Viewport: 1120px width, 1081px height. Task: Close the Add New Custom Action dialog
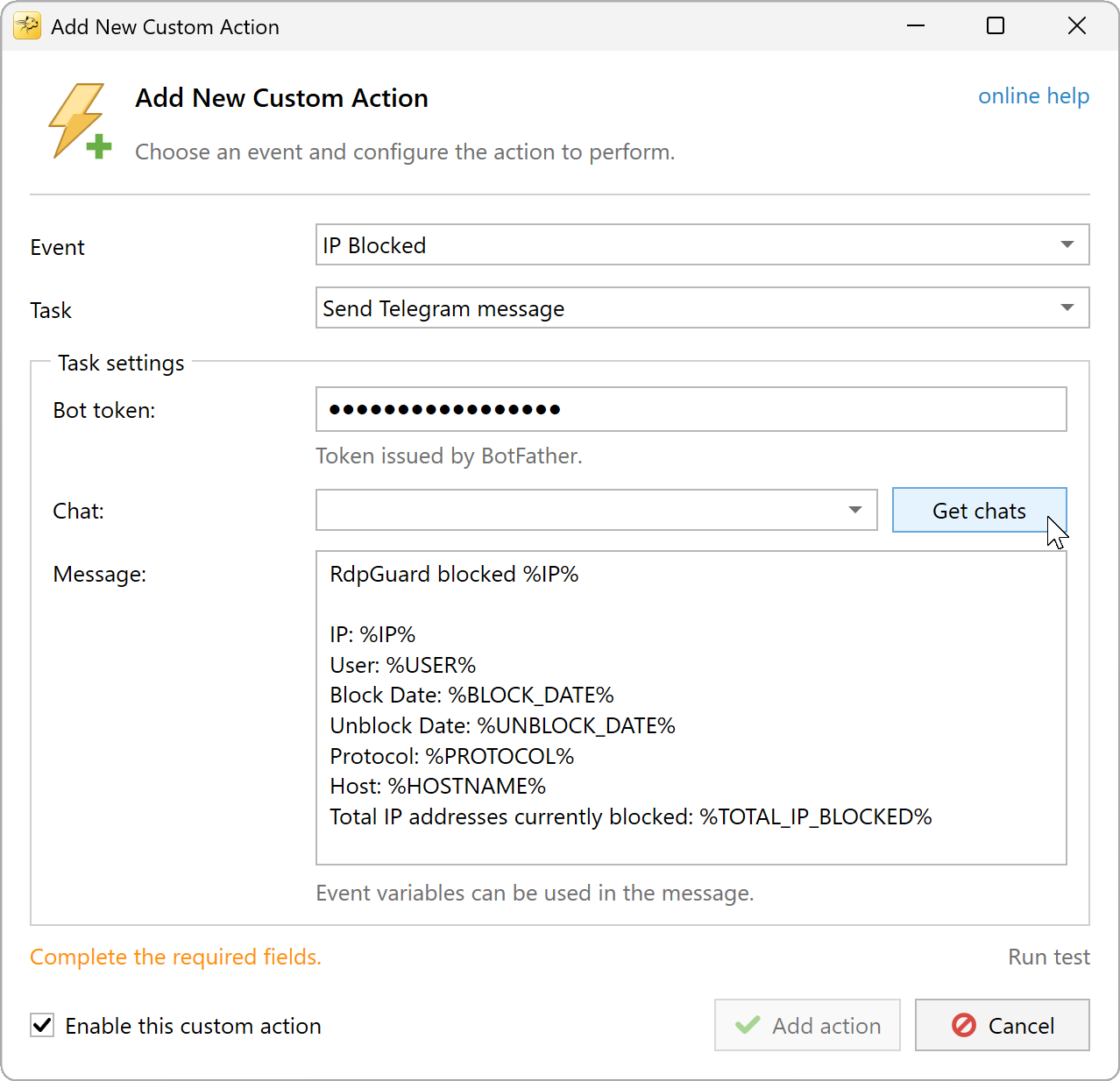(x=1077, y=26)
